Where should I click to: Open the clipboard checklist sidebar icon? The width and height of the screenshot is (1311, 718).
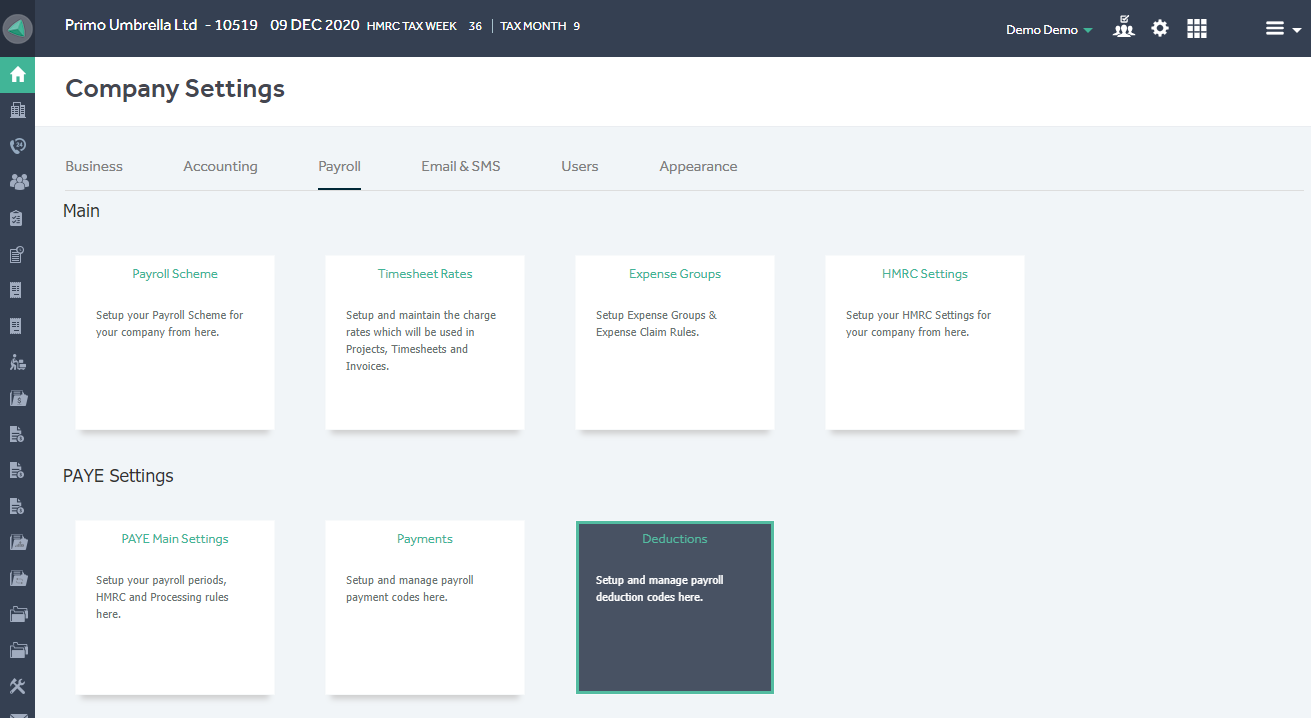click(x=17, y=218)
